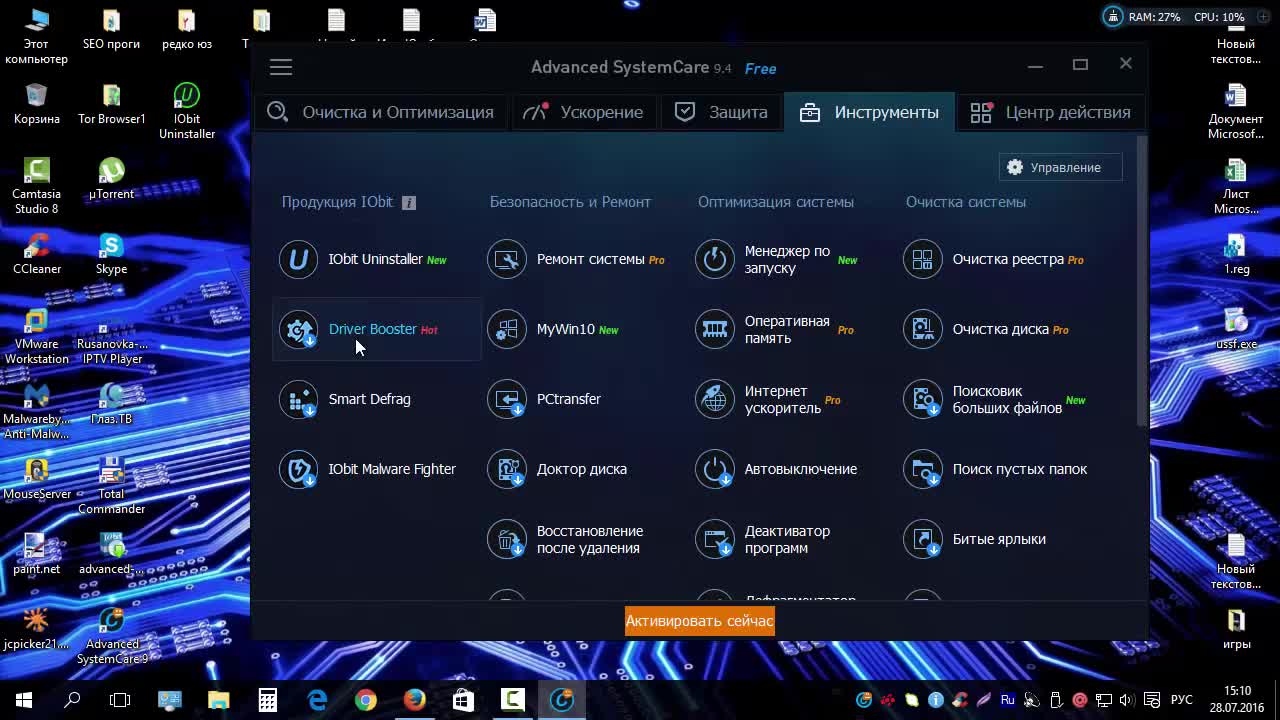Click the Free edition label
The image size is (1280, 720).
coord(760,68)
